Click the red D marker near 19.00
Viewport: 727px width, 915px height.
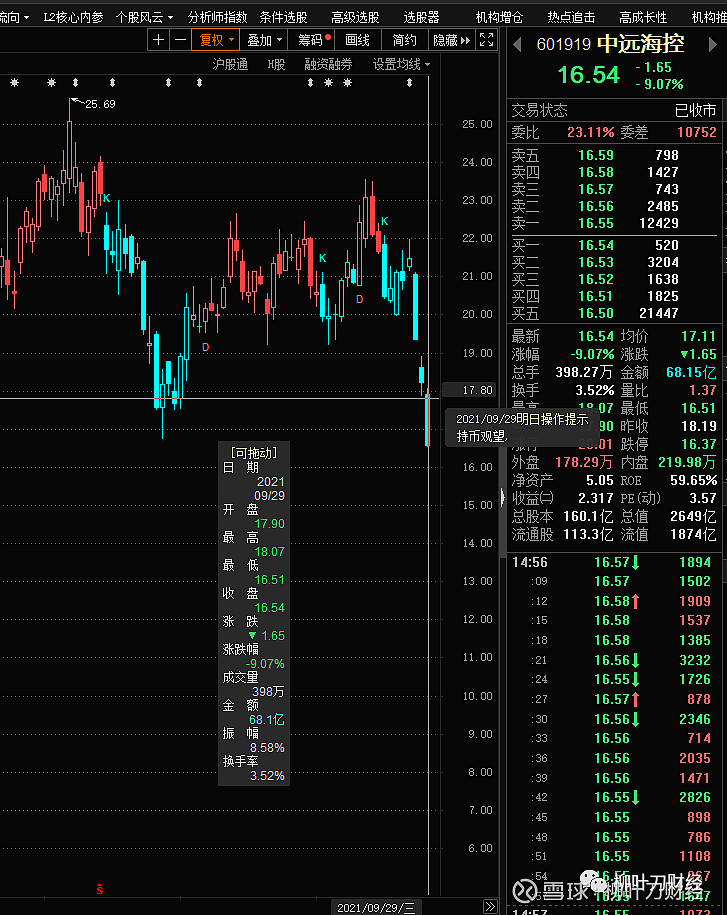click(x=205, y=347)
